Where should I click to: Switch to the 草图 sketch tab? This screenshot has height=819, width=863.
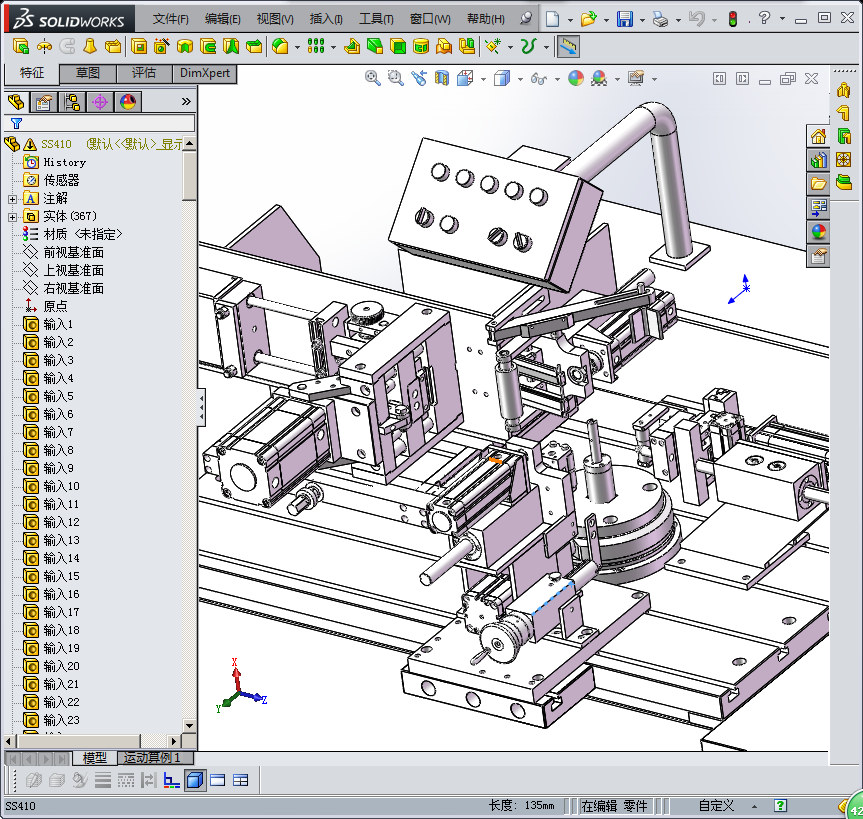[88, 73]
